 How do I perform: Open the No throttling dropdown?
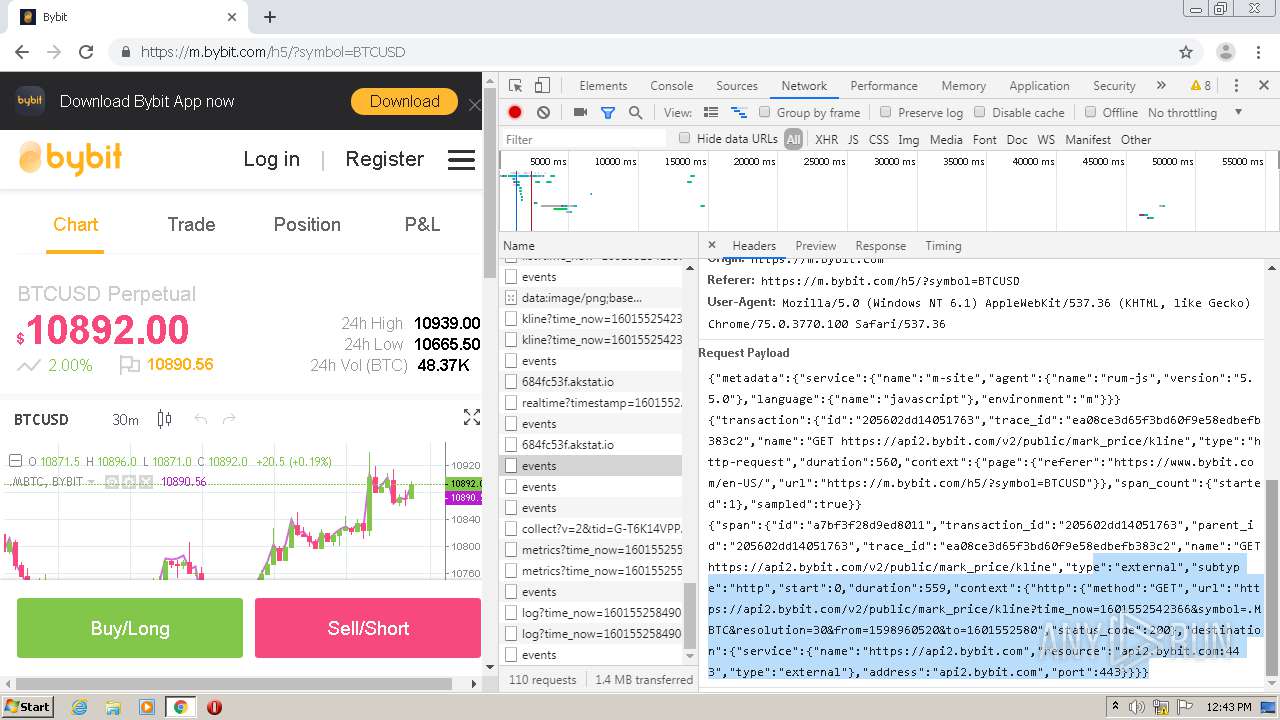(1195, 113)
